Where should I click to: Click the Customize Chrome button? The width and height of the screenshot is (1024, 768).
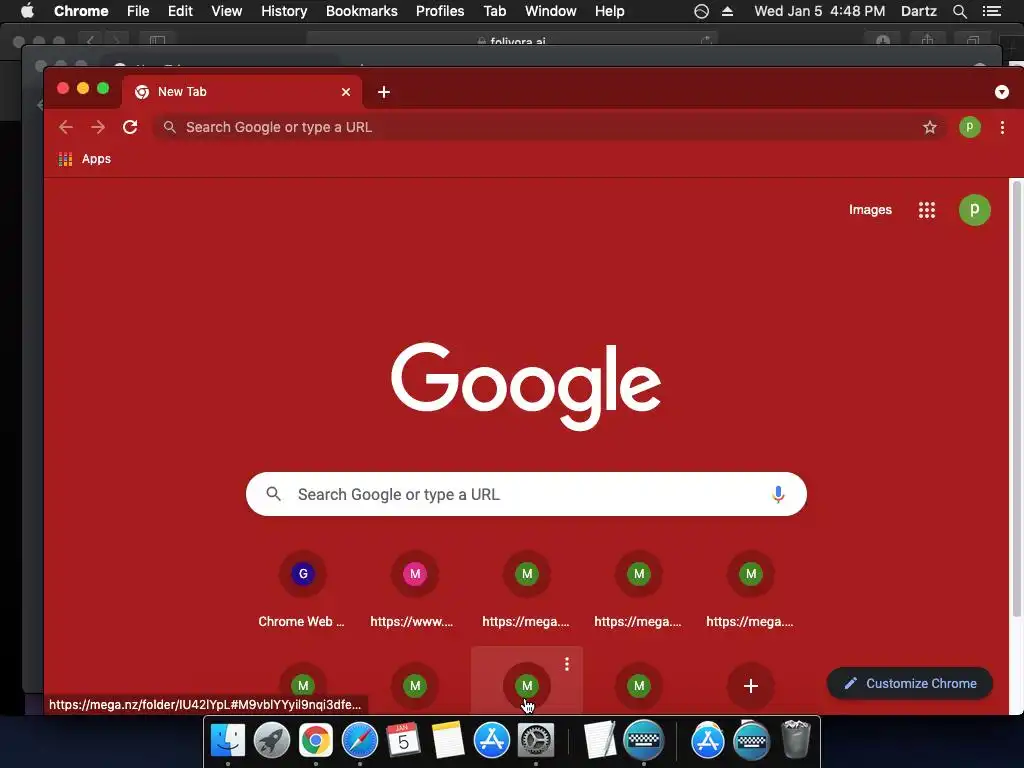tap(910, 683)
